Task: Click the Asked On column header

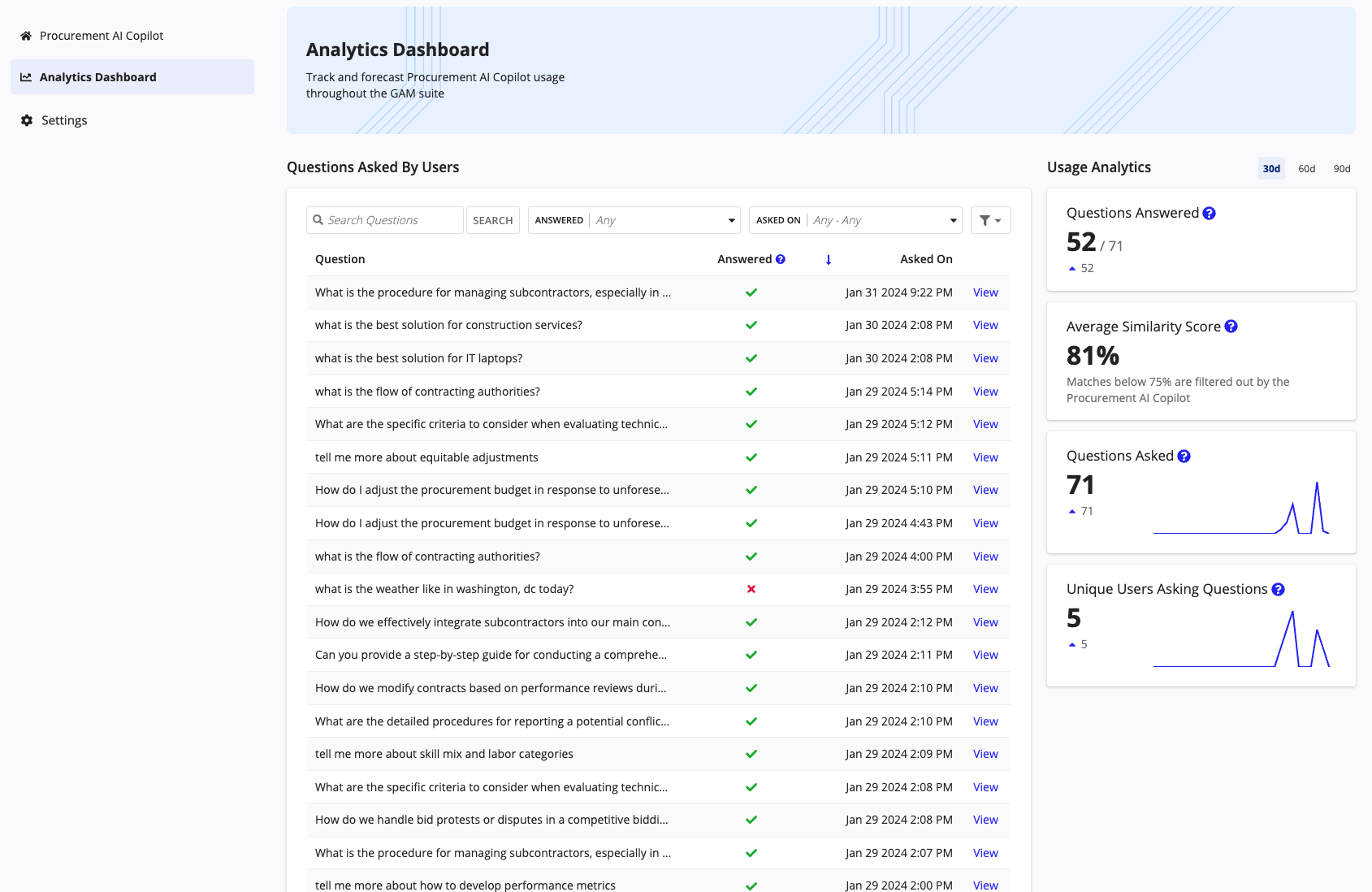Action: 926,259
